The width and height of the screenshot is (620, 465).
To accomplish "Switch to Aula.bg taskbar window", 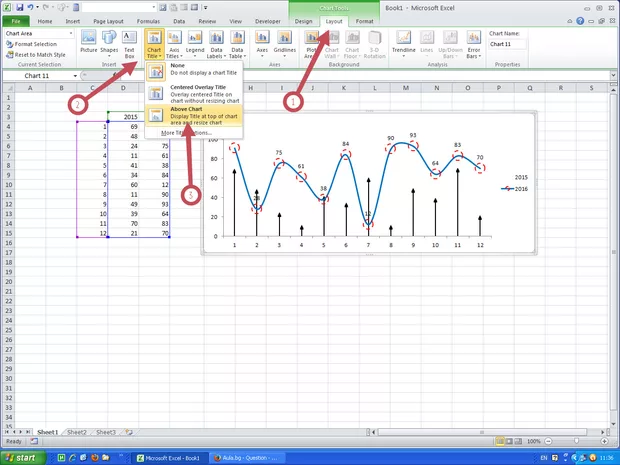I will 248,458.
